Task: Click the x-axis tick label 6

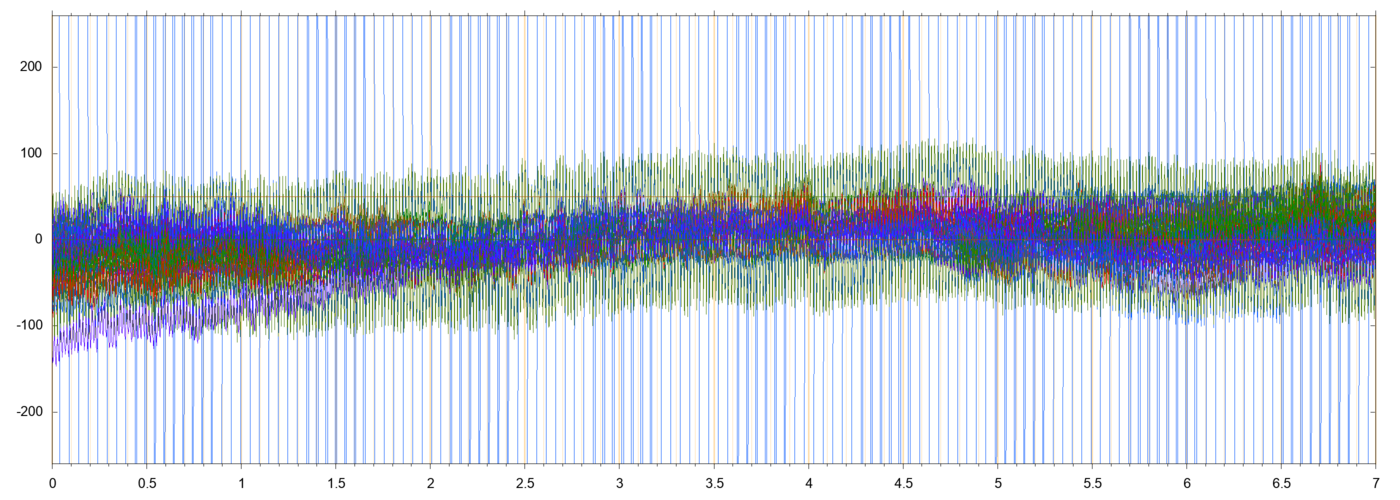Action: coord(1186,482)
